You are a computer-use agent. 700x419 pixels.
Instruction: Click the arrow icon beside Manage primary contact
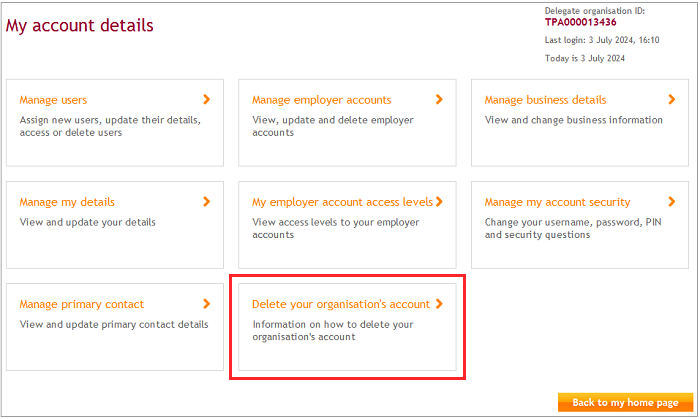pyautogui.click(x=207, y=303)
